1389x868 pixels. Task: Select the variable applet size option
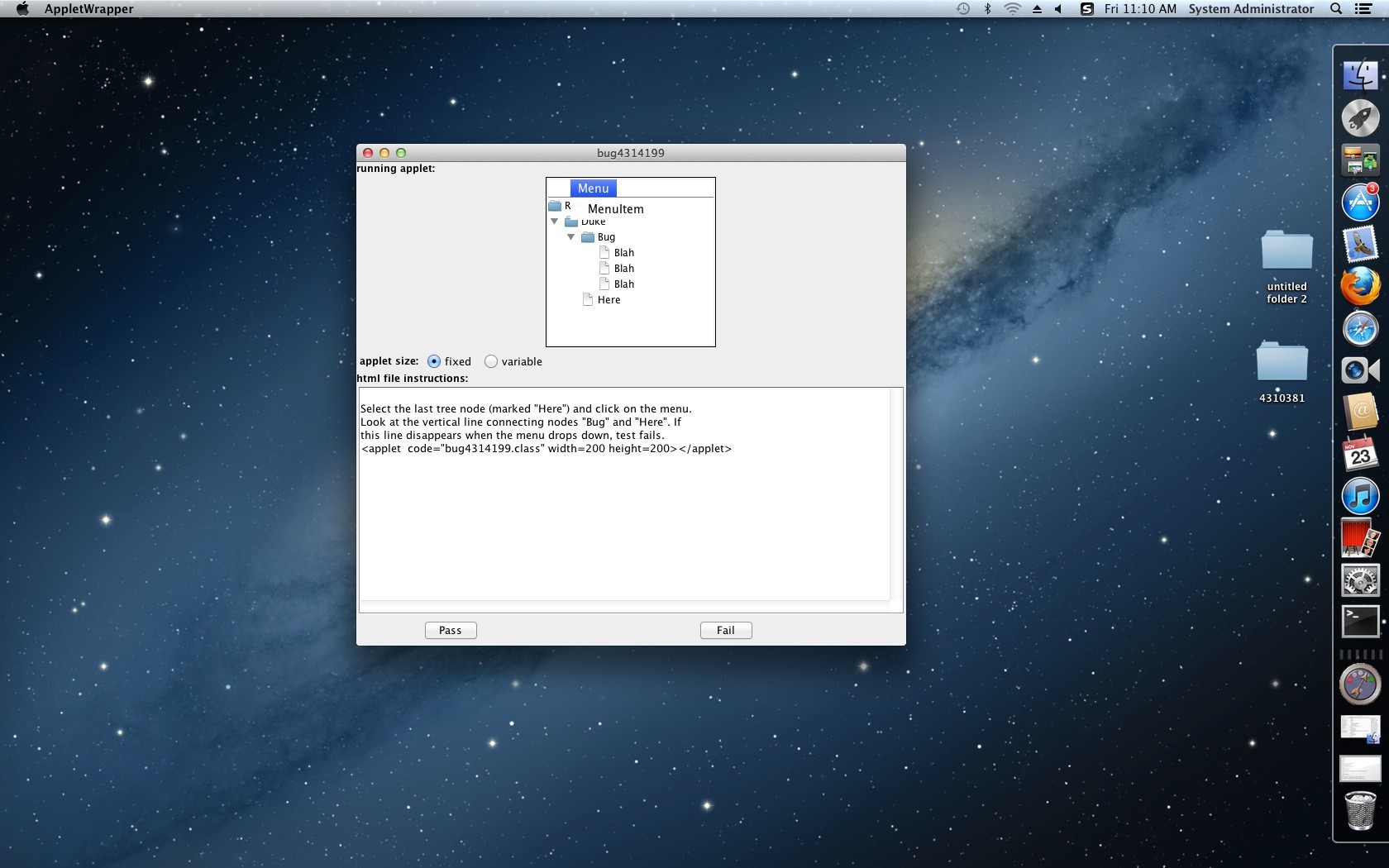click(491, 361)
